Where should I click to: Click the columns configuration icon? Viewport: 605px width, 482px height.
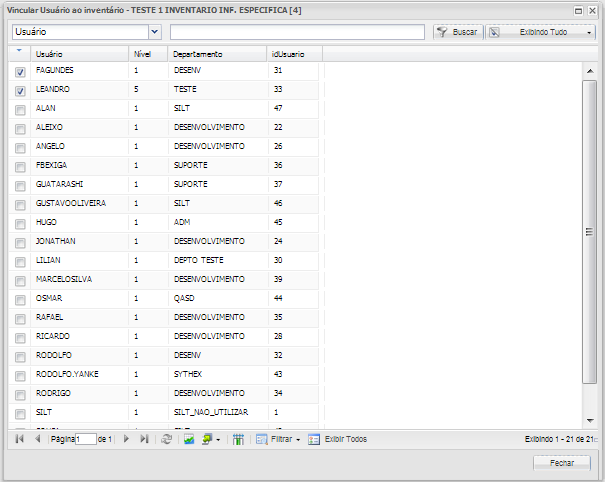pos(238,439)
